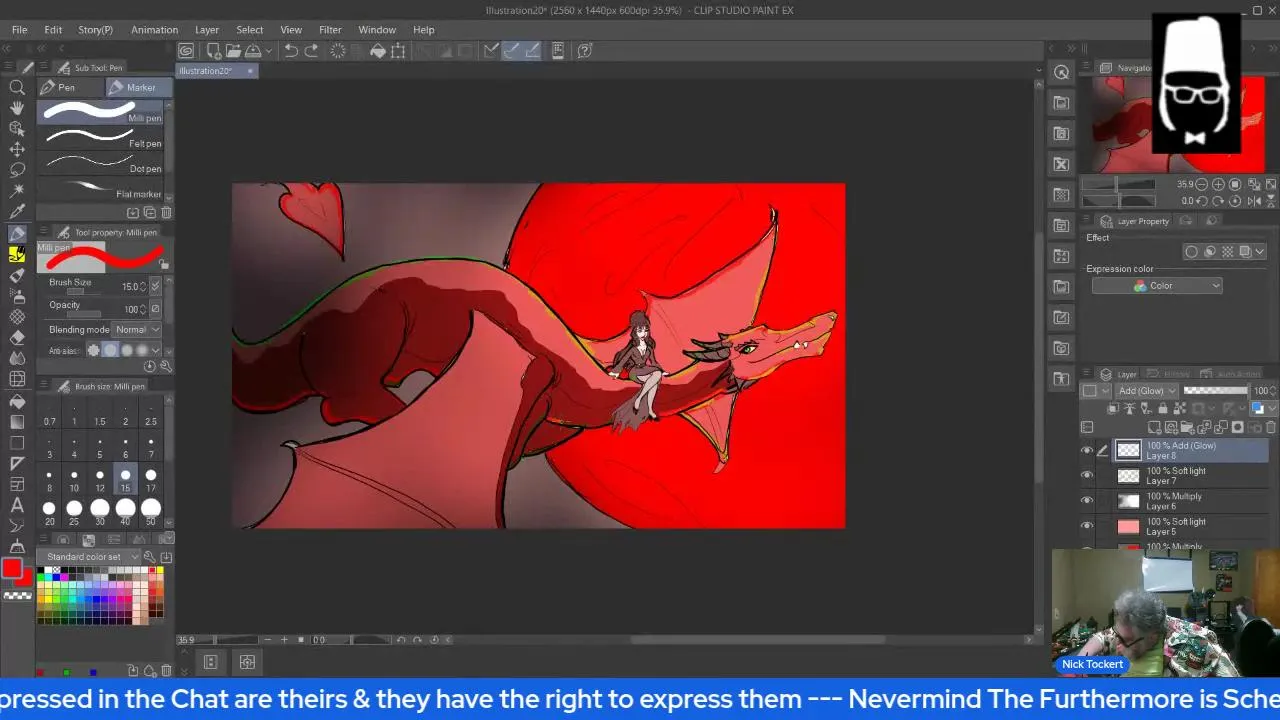The height and width of the screenshot is (720, 1280).
Task: Toggle snap to grid icon
Action: coord(532,50)
